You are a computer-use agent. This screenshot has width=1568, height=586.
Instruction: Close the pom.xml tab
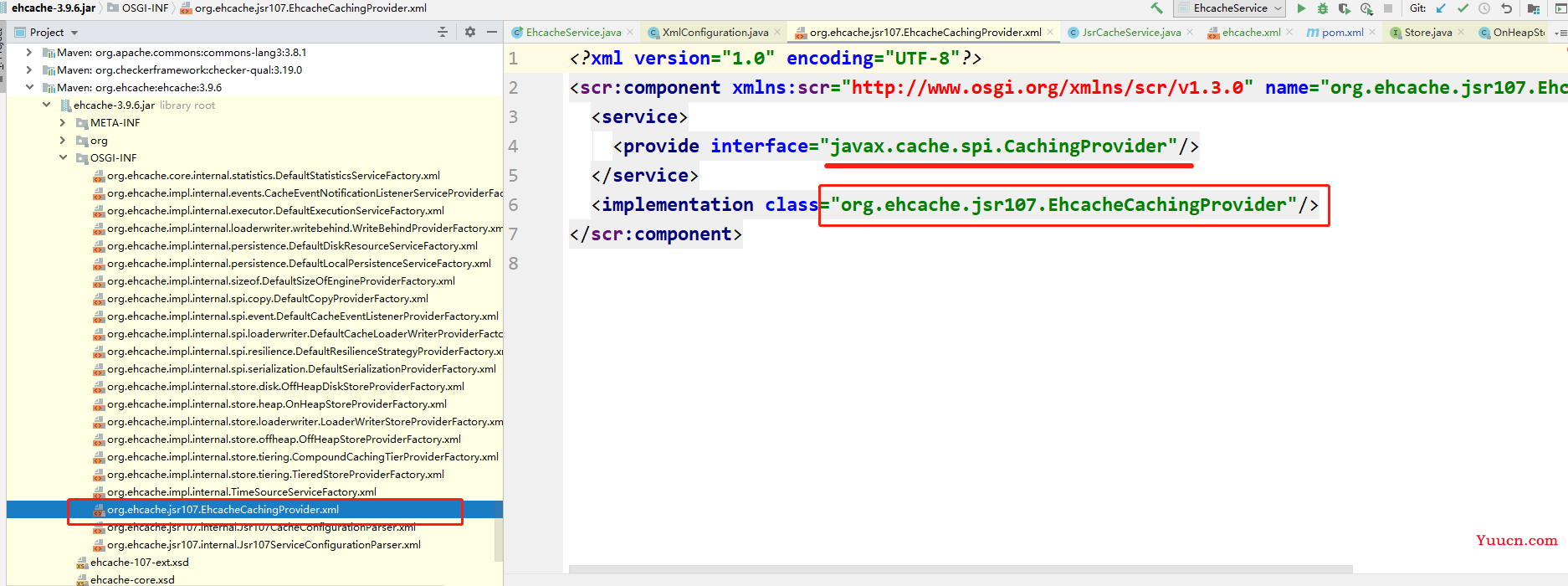(x=1372, y=33)
